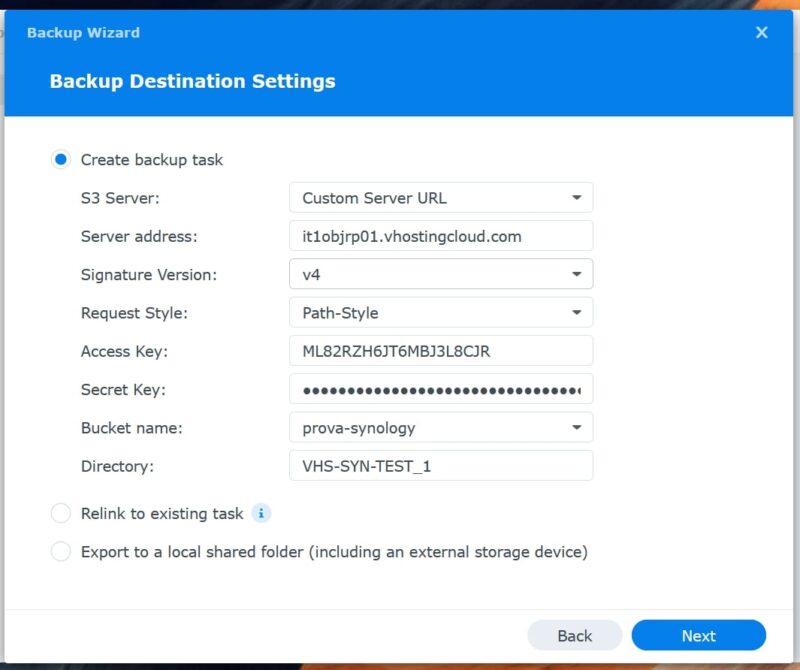
Task: Click the Server address label
Action: tap(139, 237)
